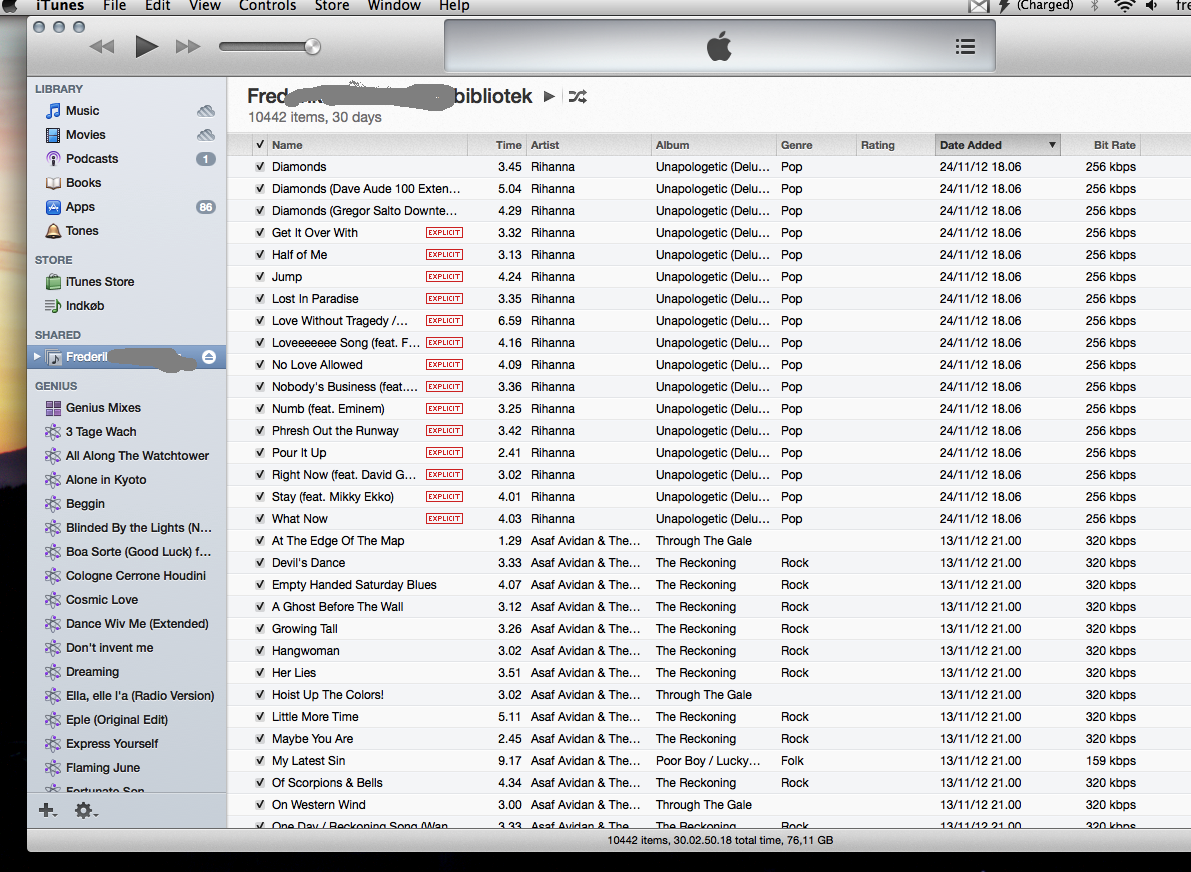
Task: Uncheck the Pour It Up track
Action: tap(260, 453)
